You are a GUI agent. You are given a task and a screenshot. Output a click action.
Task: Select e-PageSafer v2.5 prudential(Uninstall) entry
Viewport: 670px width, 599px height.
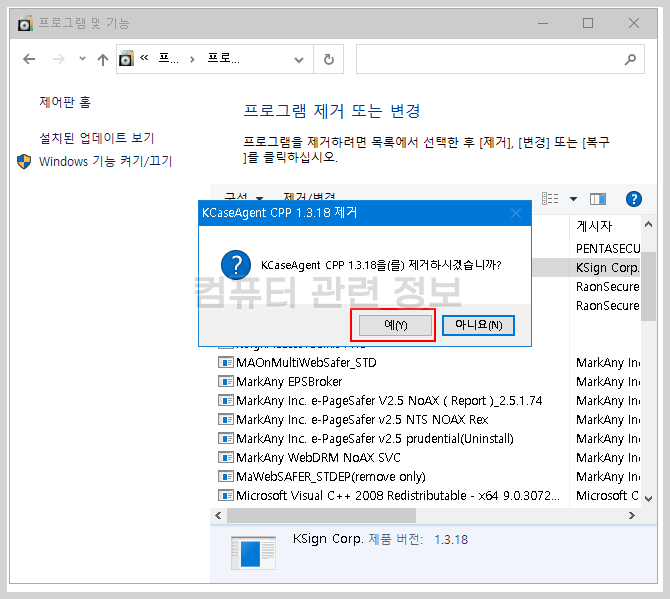(x=375, y=439)
